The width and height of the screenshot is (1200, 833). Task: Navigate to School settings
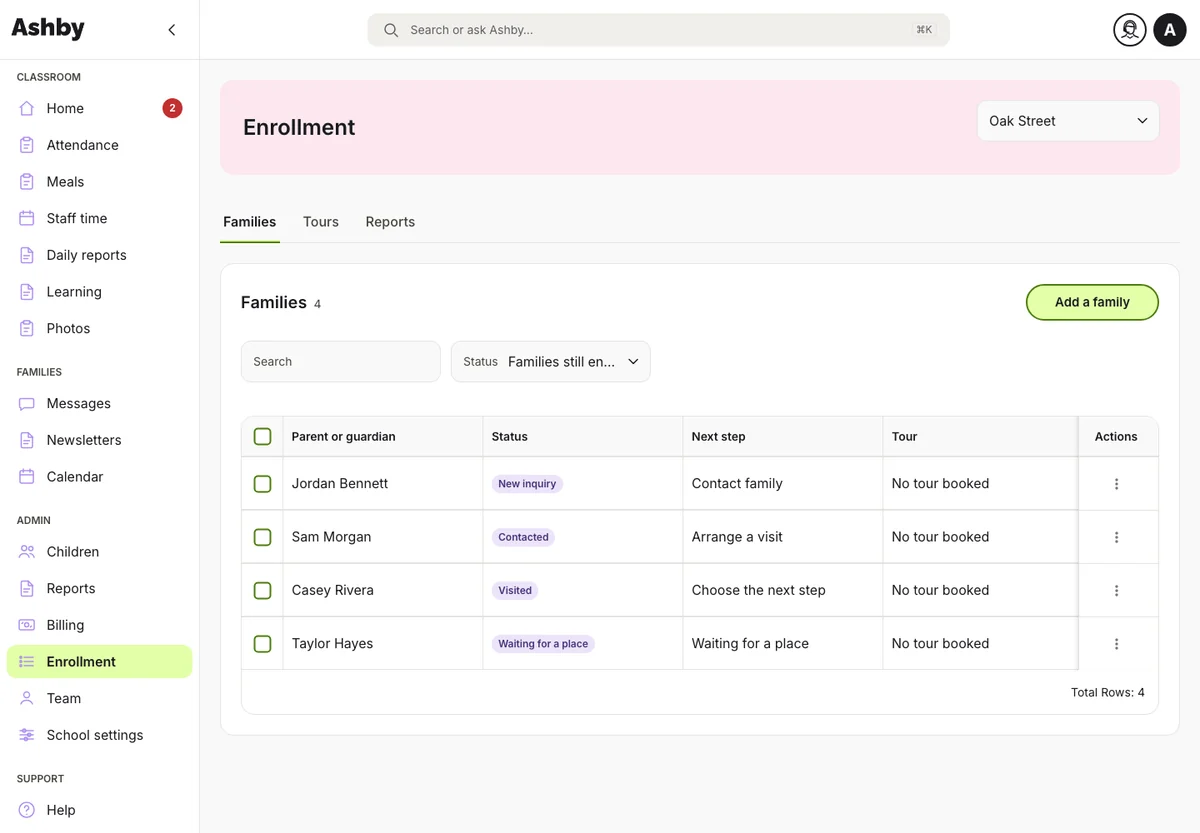coord(99,735)
